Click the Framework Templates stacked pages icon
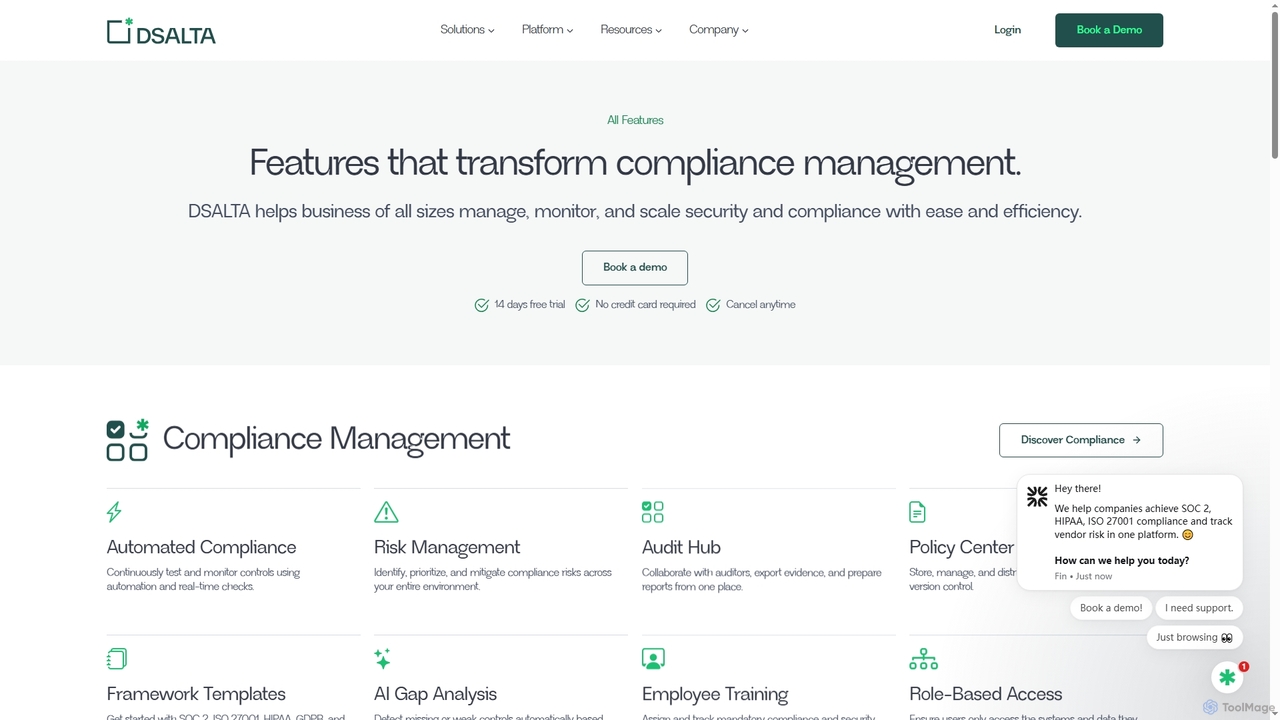Image resolution: width=1280 pixels, height=720 pixels. (116, 659)
